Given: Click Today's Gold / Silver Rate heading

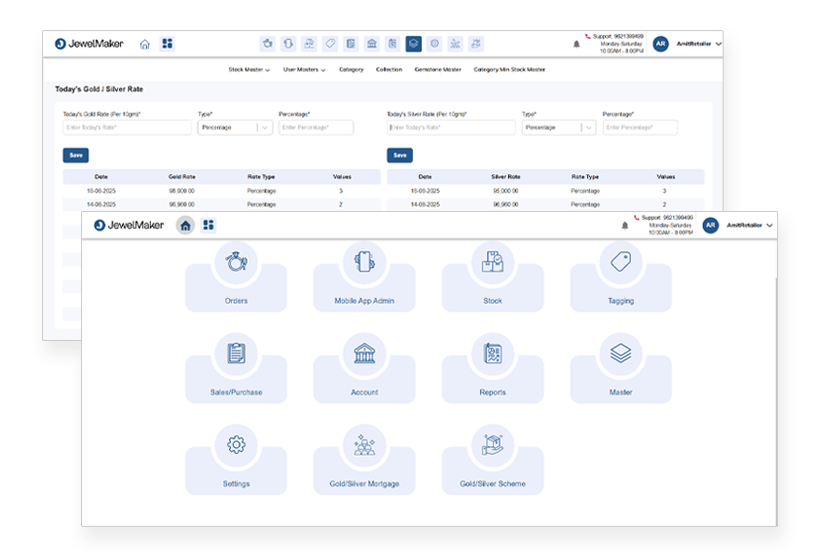Looking at the screenshot, I should coord(99,89).
